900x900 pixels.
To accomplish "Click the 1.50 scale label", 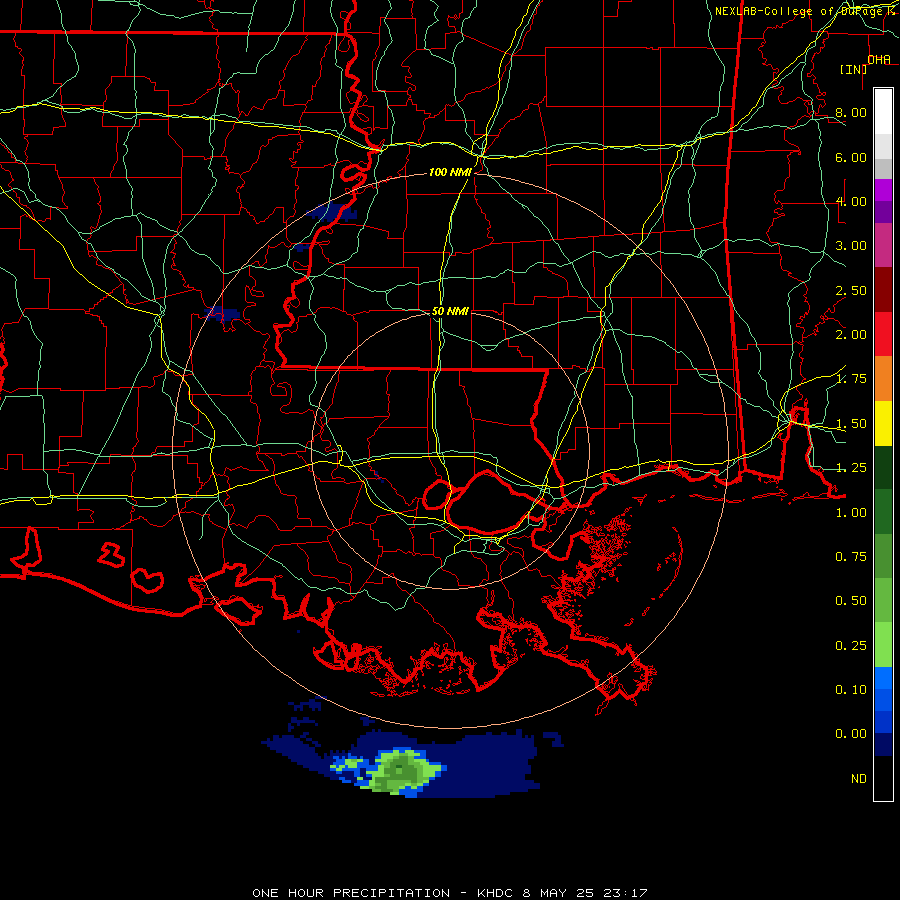I will point(851,424).
